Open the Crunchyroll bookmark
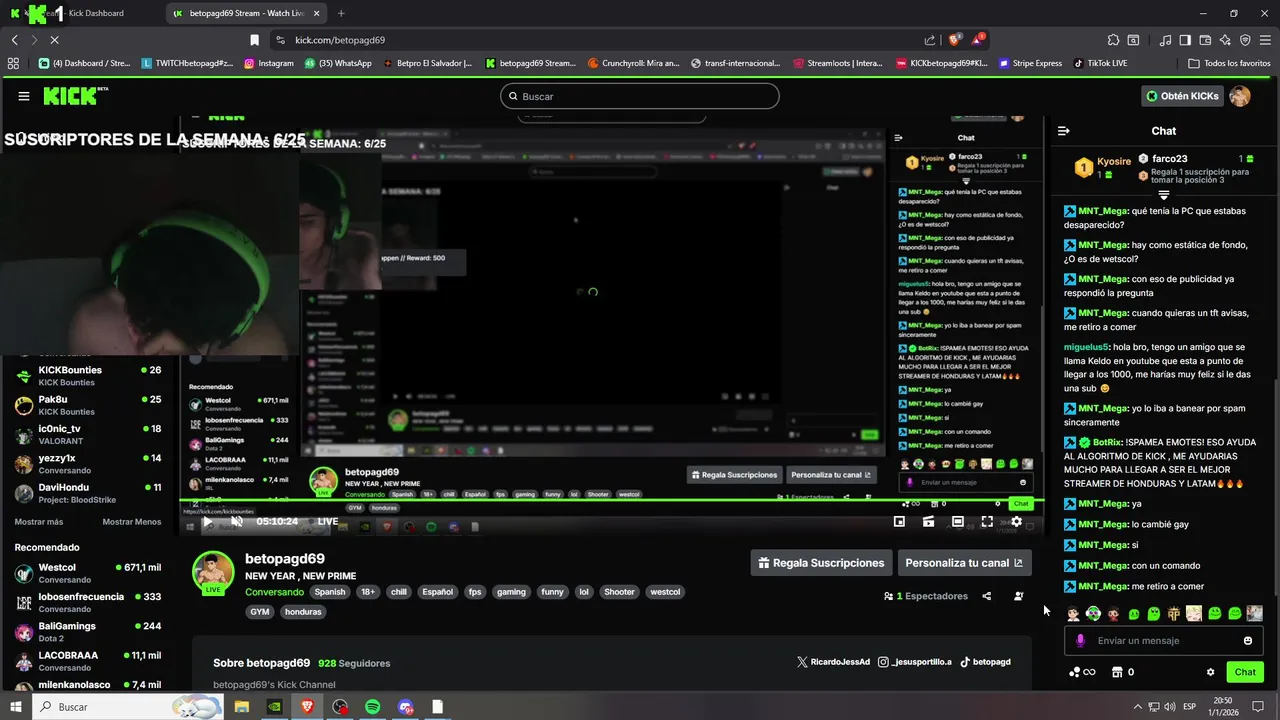The width and height of the screenshot is (1280, 720). 632,63
